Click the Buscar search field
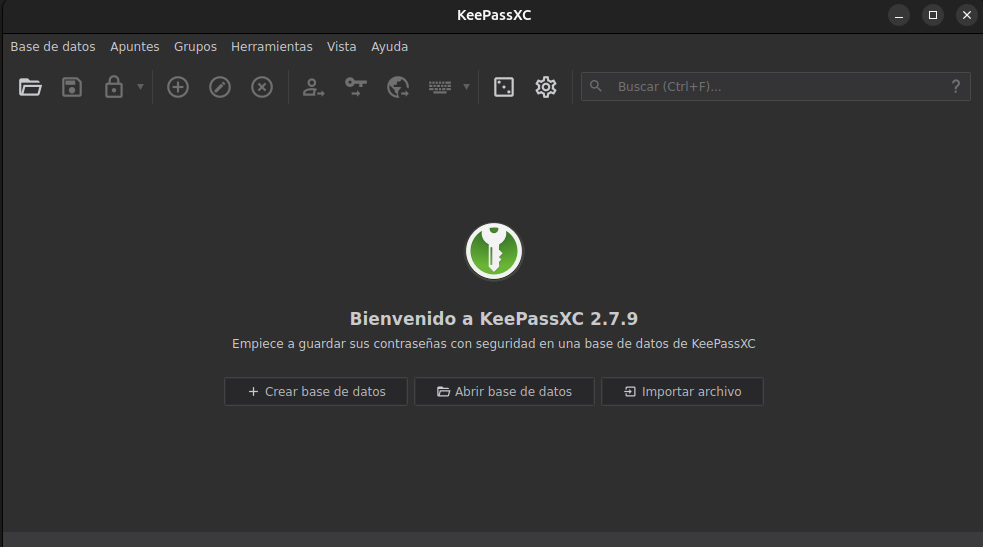983x547 pixels. (775, 86)
